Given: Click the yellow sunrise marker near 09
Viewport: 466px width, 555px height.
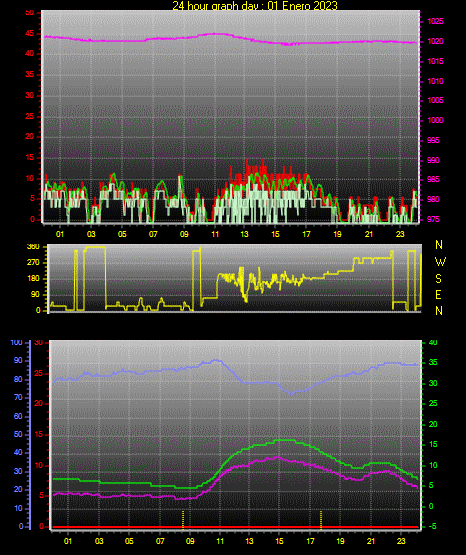Looking at the screenshot, I should (x=183, y=520).
